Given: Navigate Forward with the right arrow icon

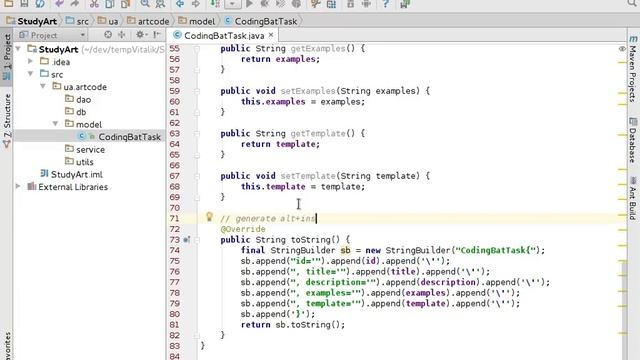Looking at the screenshot, I should point(196,3).
